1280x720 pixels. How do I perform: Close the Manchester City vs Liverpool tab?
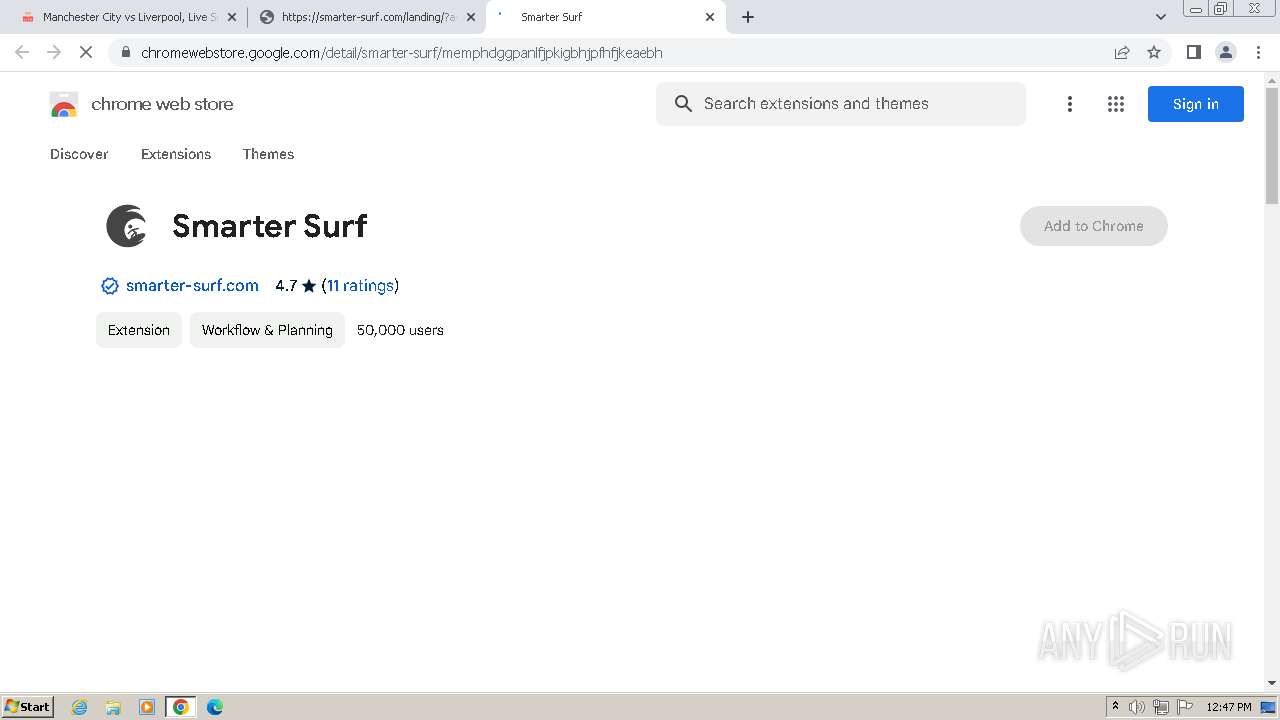[x=232, y=17]
